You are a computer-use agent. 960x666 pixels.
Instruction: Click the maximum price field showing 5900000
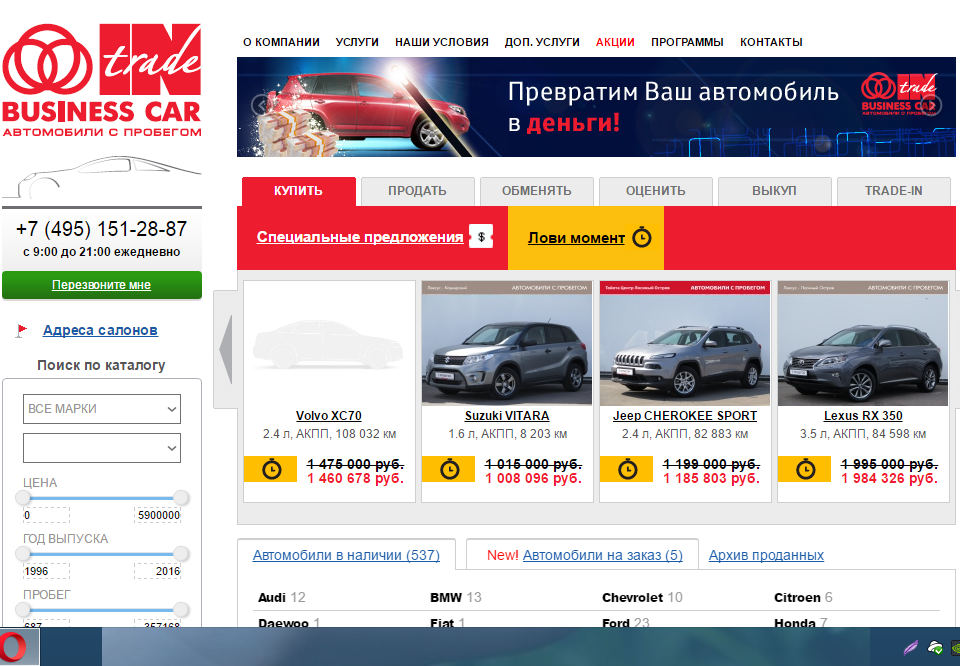tap(157, 515)
